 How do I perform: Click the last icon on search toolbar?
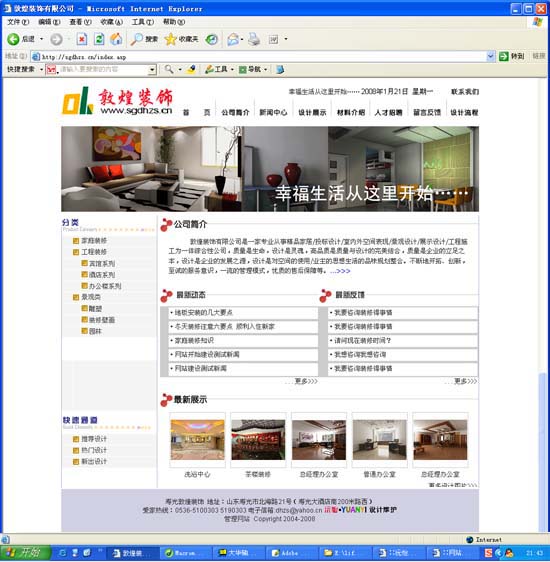280,70
